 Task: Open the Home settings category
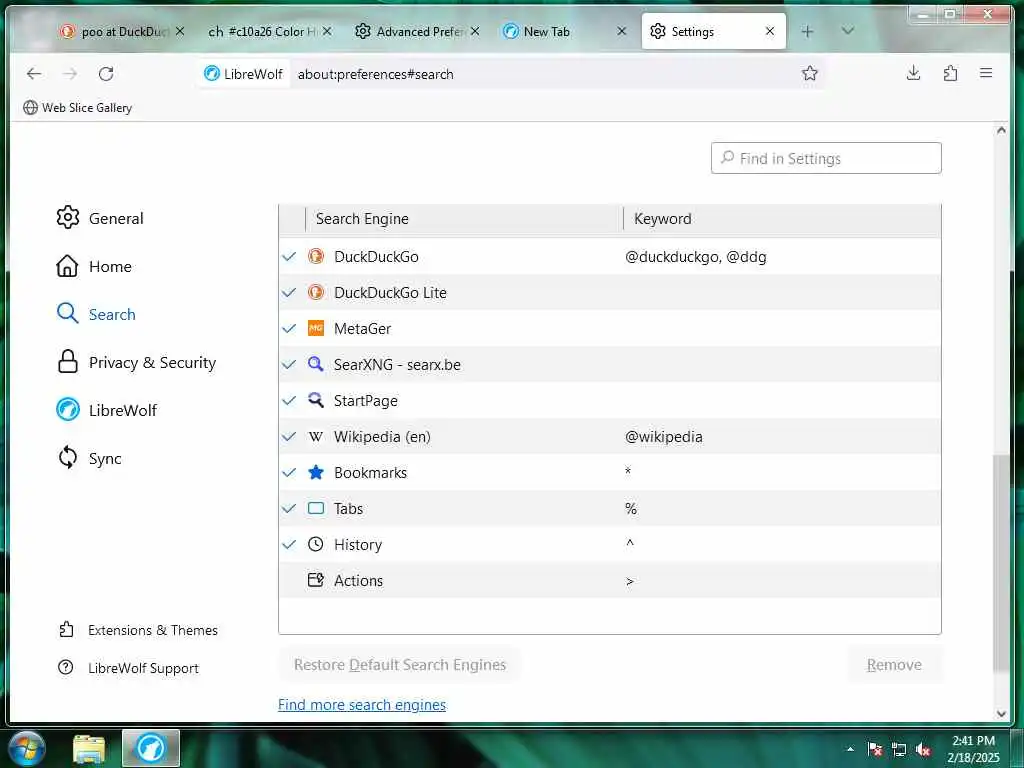94,266
